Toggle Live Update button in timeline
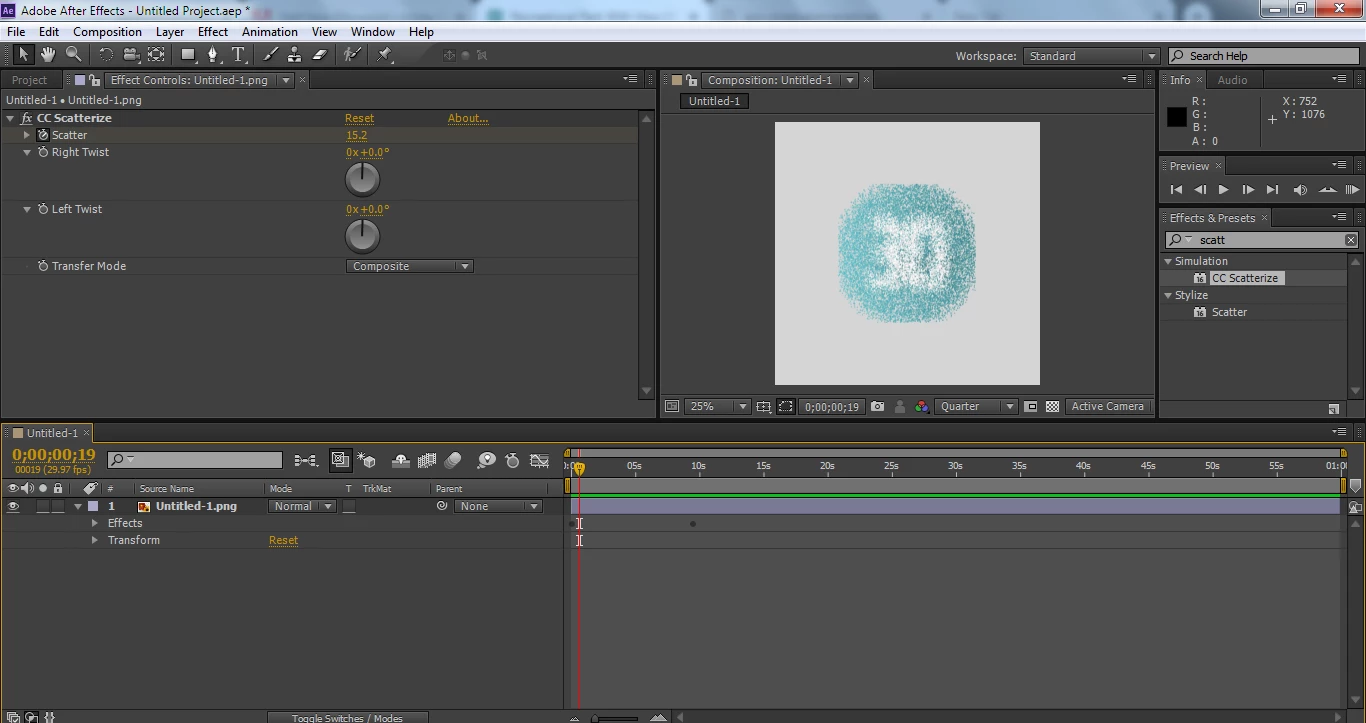1366x723 pixels. tap(340, 460)
